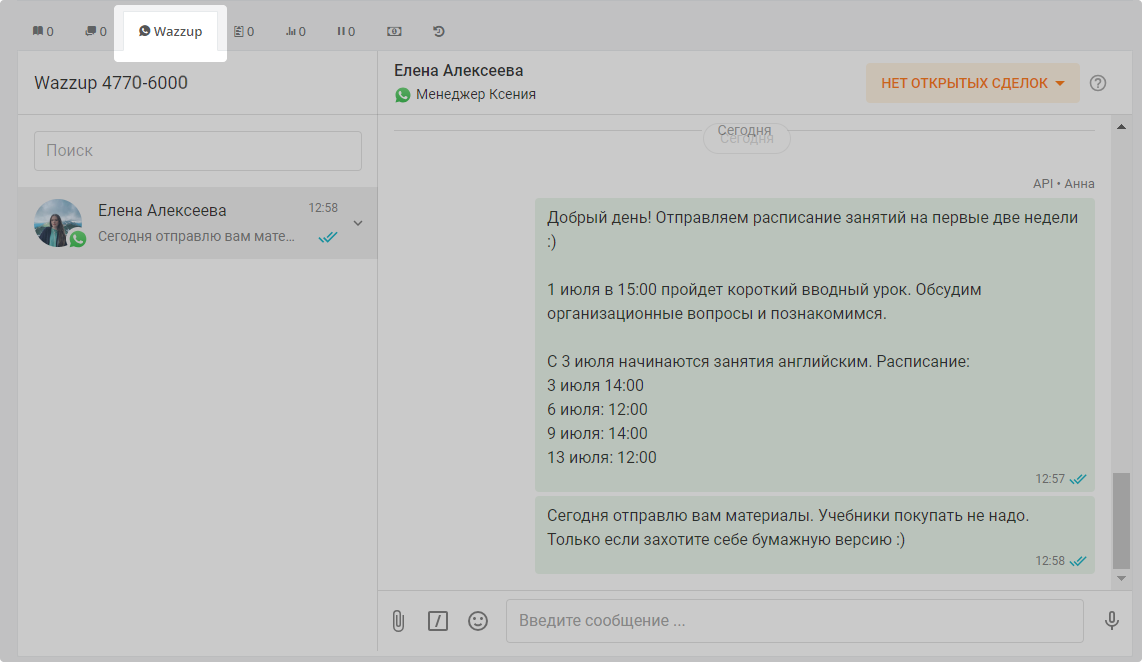Viewport: 1142px width, 662px height.
Task: Click the microphone voice message icon
Action: 1111,621
